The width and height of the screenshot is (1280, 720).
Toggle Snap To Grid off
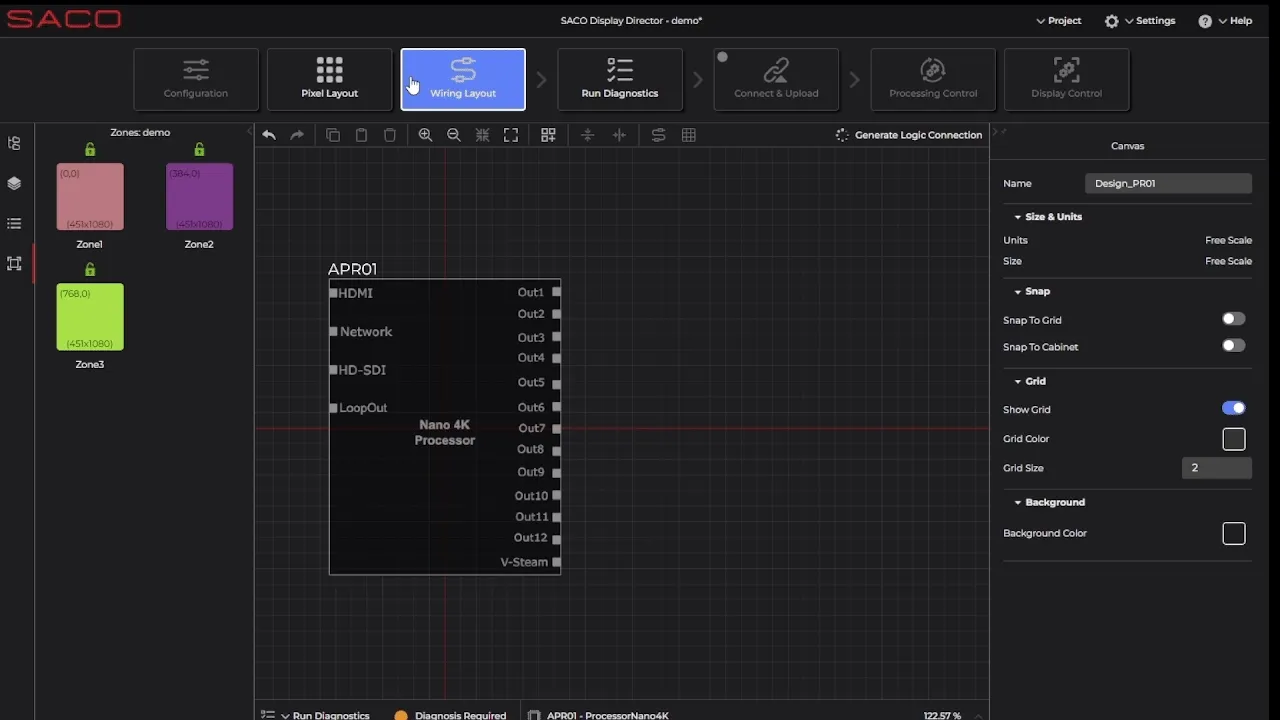[1233, 318]
